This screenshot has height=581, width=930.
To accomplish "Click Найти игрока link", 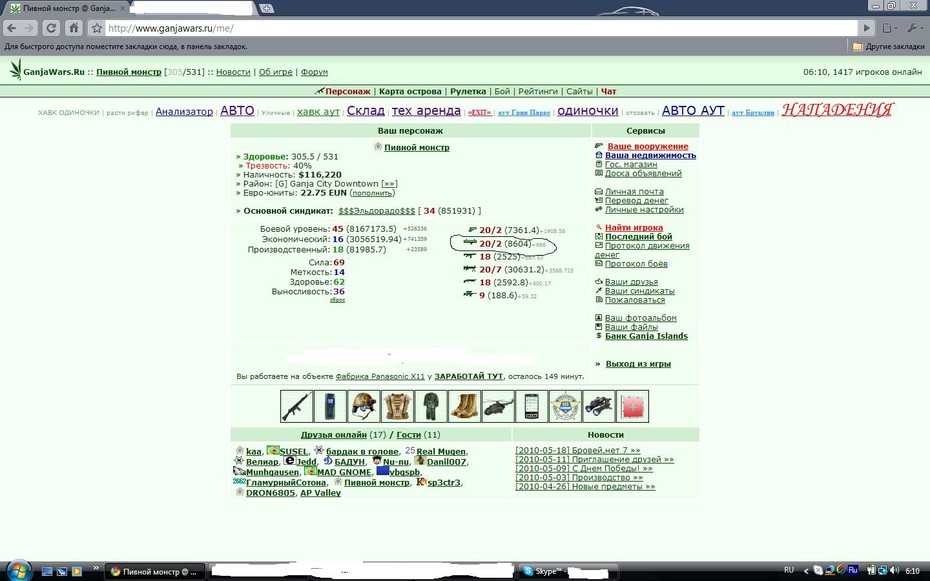I will 633,228.
